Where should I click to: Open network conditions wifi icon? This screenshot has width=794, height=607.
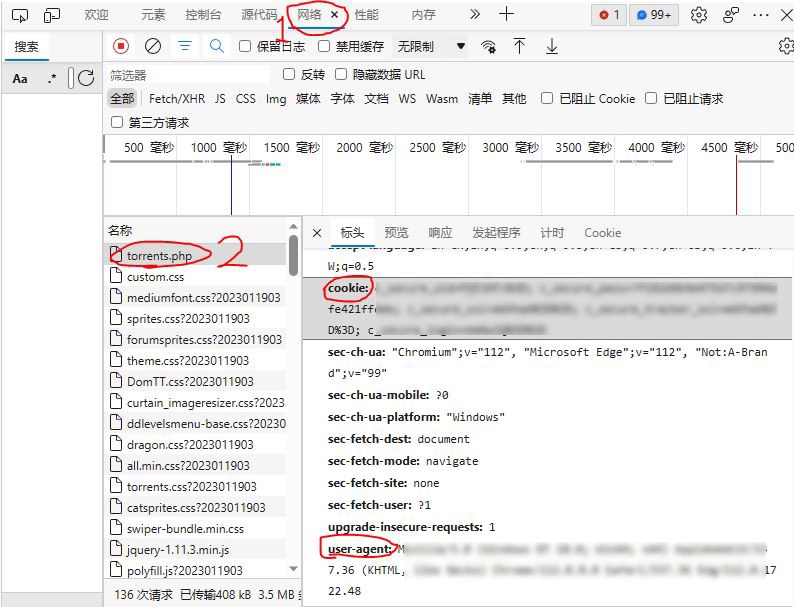(488, 46)
